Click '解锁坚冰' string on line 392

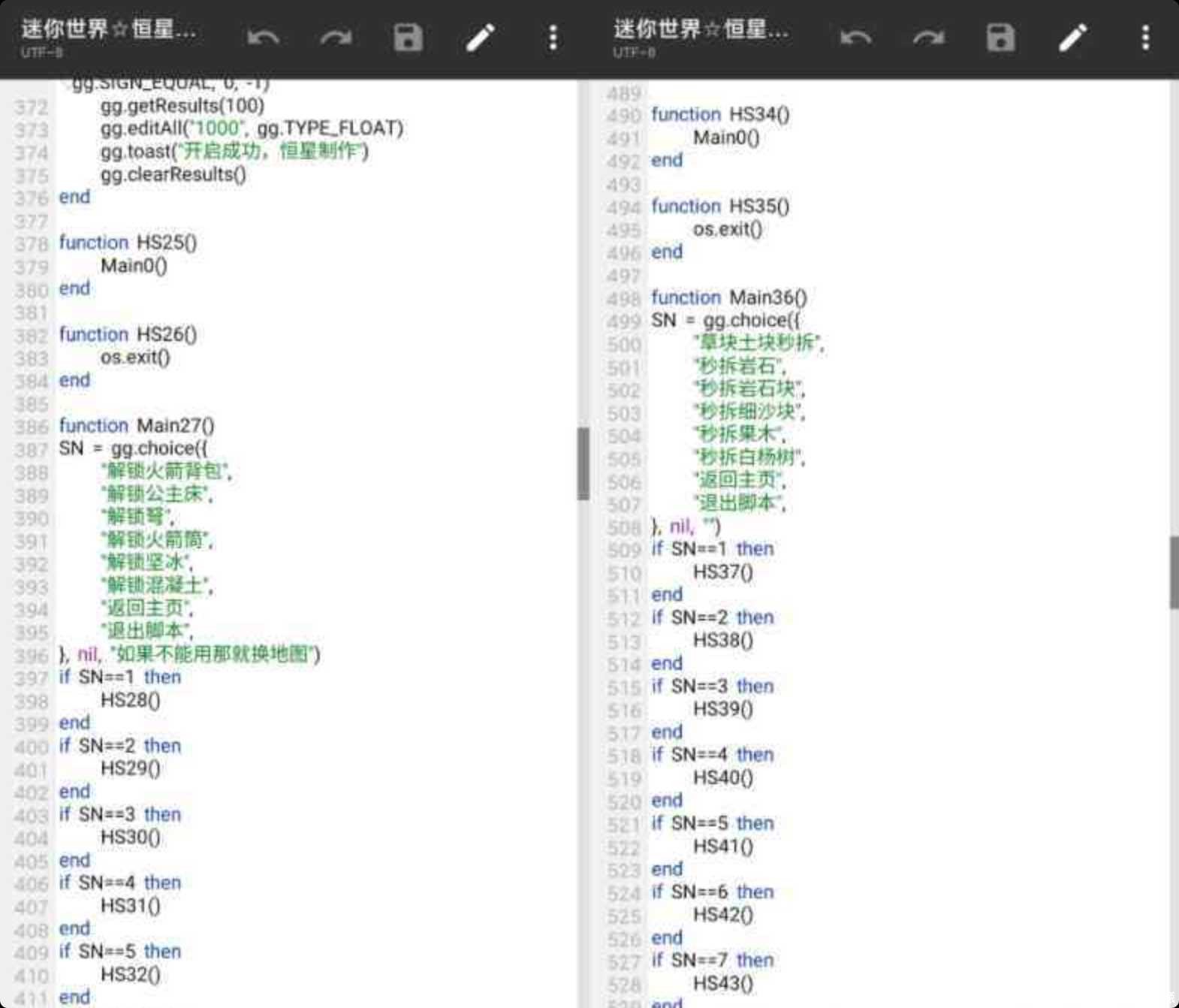147,563
